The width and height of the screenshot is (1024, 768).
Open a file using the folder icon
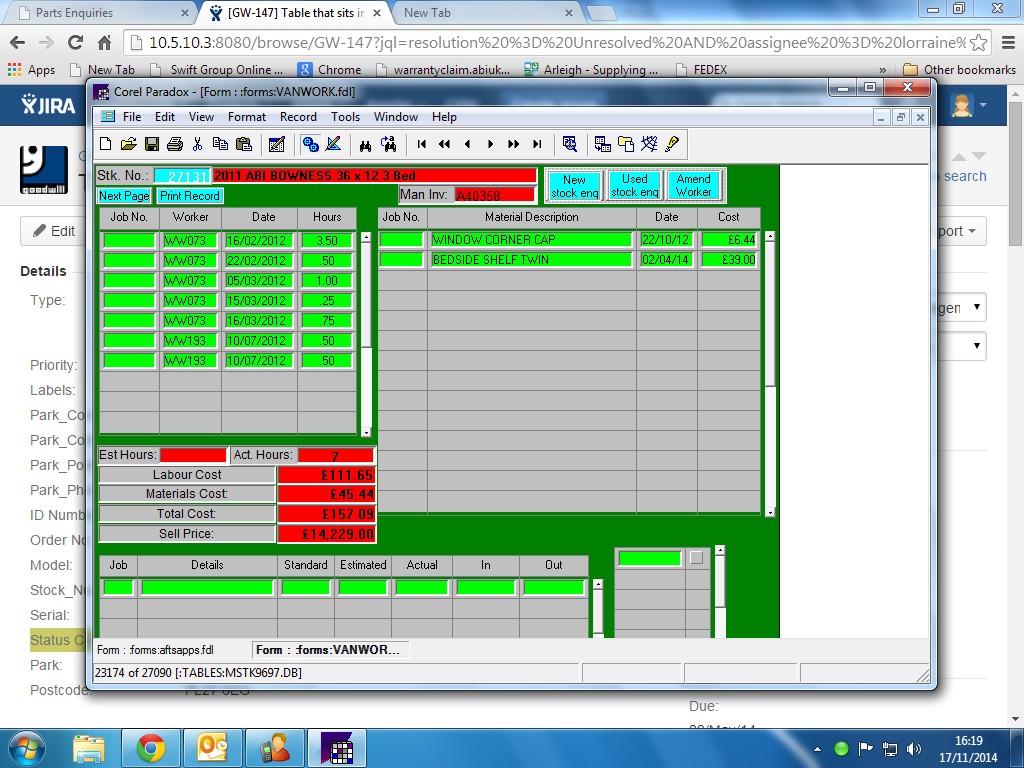[x=129, y=144]
